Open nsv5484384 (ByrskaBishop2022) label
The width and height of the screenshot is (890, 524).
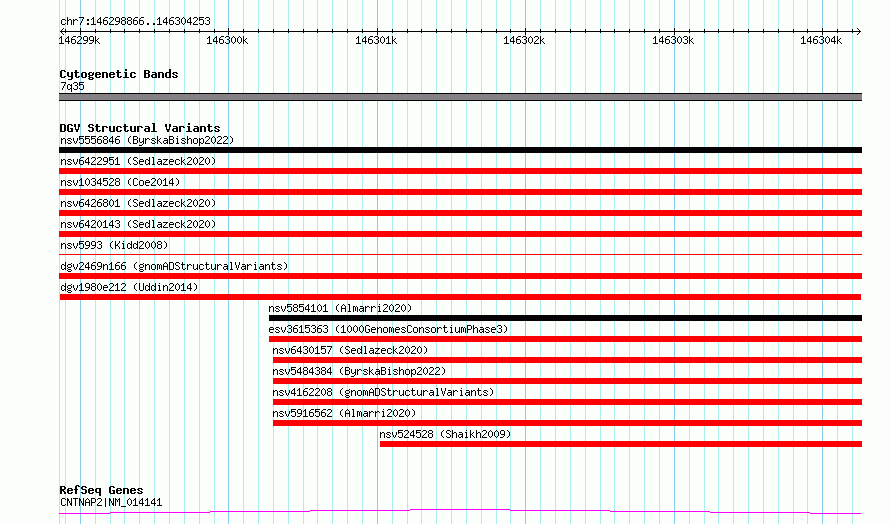[x=359, y=371]
